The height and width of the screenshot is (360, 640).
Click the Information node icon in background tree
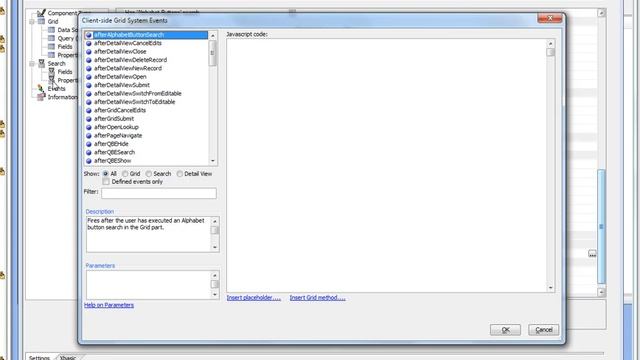tap(41, 97)
